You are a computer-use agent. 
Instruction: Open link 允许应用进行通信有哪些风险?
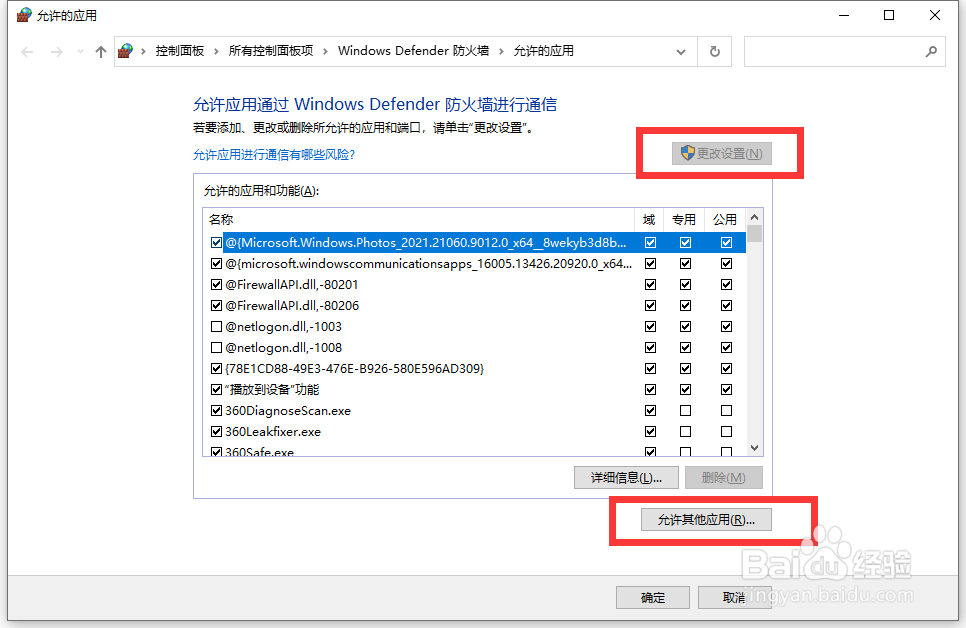point(274,155)
